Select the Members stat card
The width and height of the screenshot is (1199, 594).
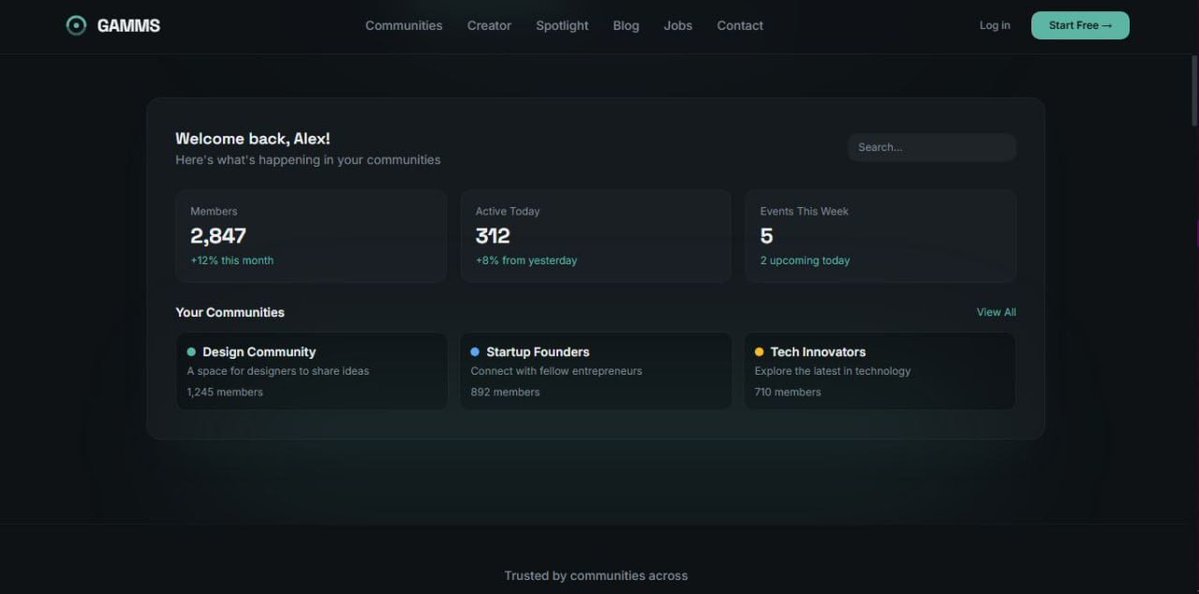tap(311, 235)
